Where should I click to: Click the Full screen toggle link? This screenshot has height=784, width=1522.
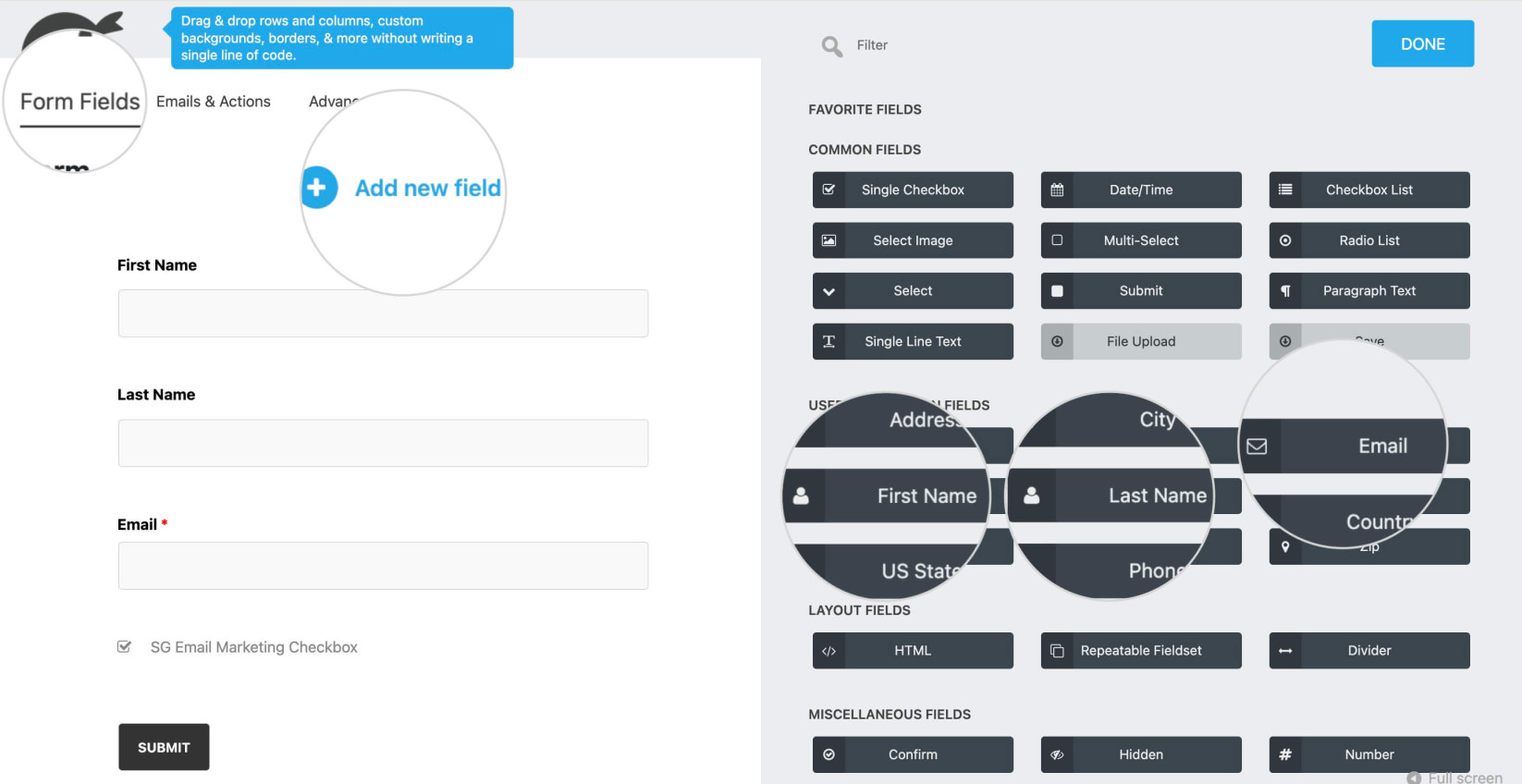[1455, 778]
